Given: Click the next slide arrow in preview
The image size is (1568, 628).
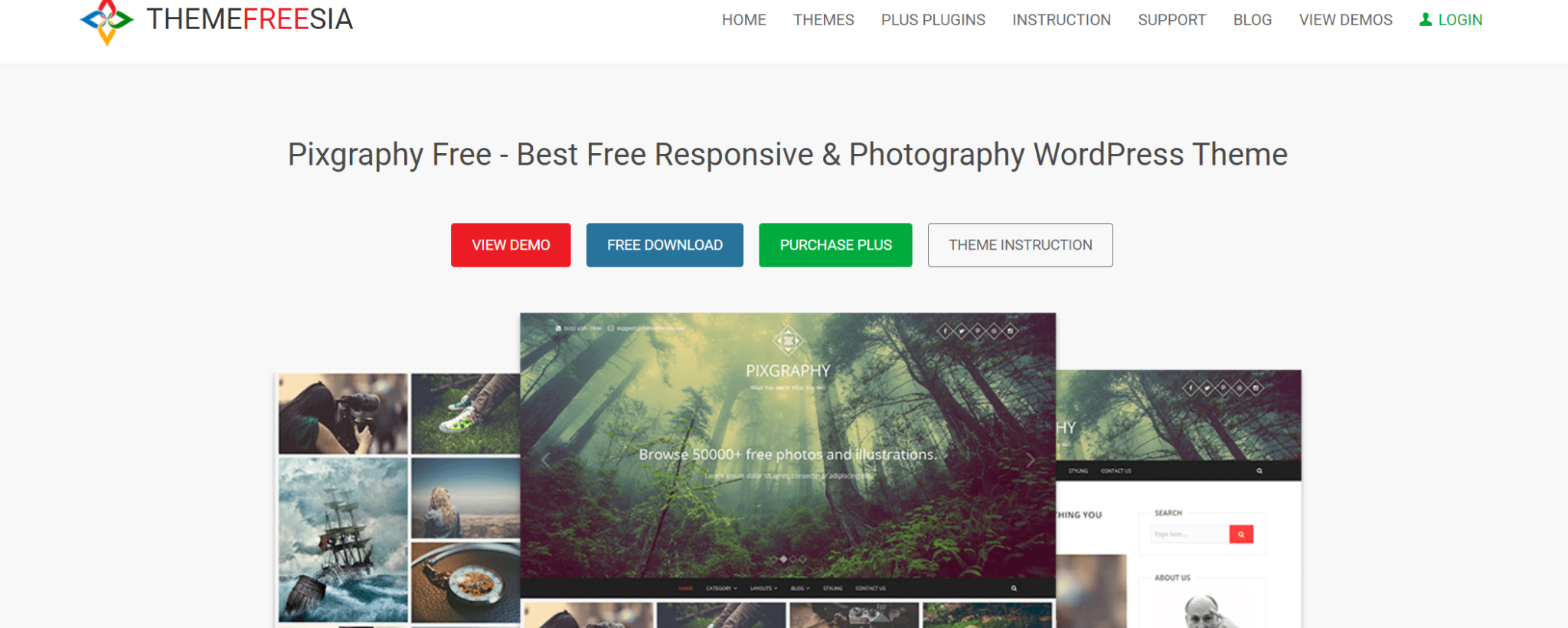Looking at the screenshot, I should [x=1031, y=460].
